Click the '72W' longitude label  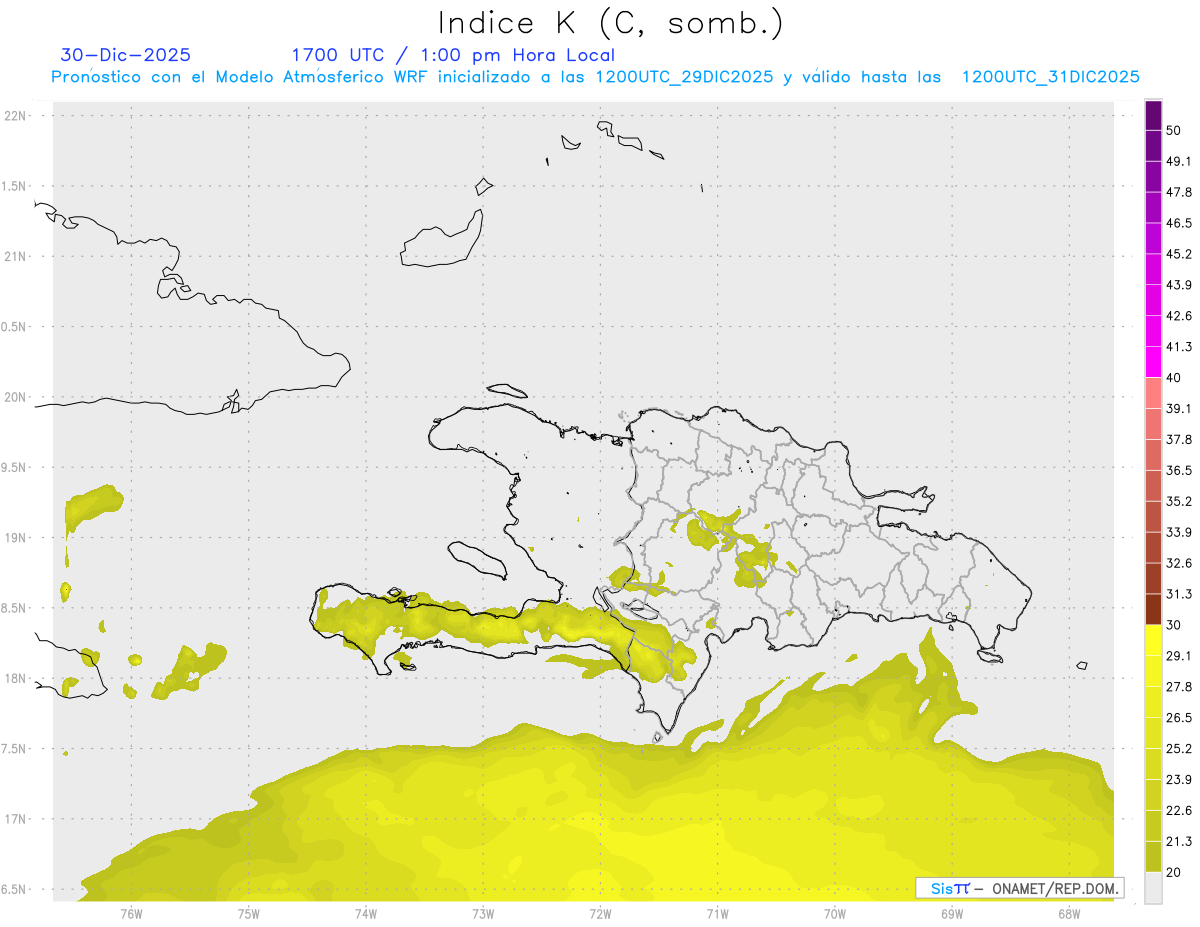600,914
